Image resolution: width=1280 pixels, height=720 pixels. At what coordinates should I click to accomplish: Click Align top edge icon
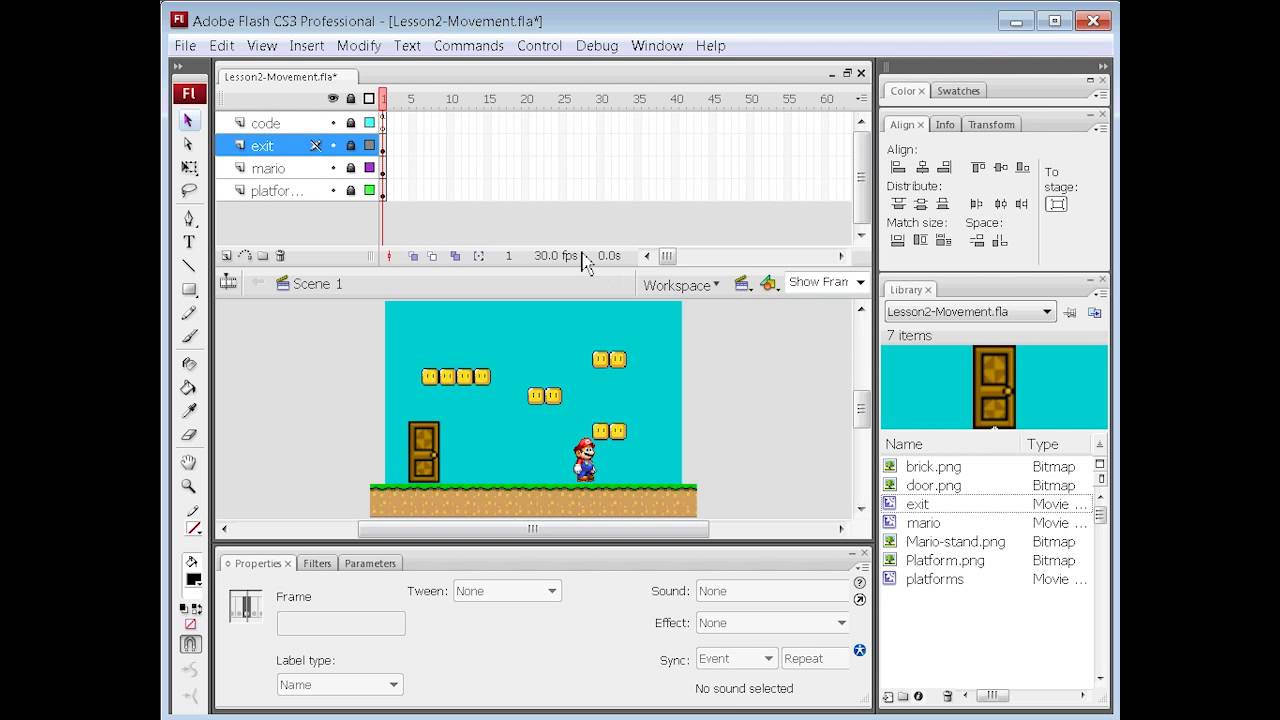pyautogui.click(x=978, y=167)
